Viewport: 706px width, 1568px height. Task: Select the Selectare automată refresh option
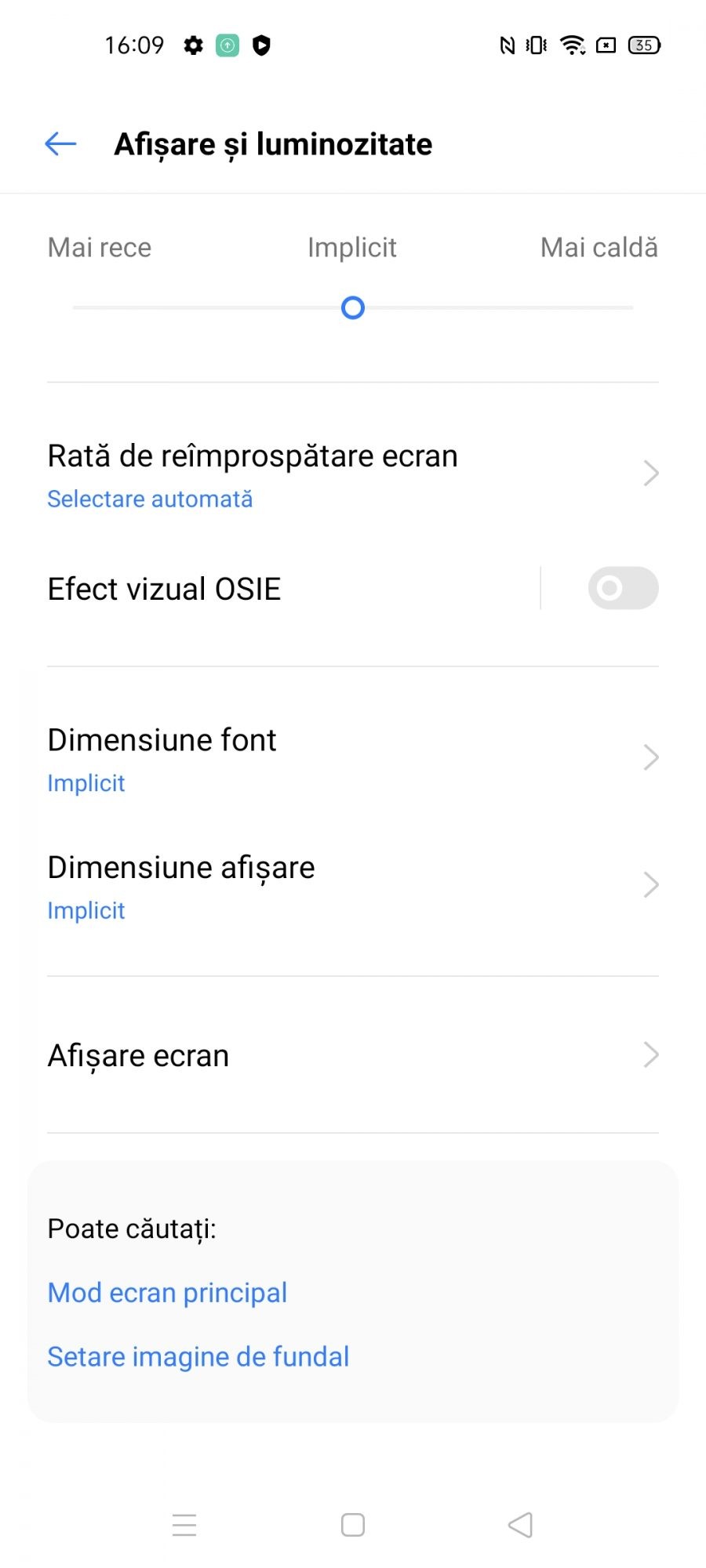point(150,499)
